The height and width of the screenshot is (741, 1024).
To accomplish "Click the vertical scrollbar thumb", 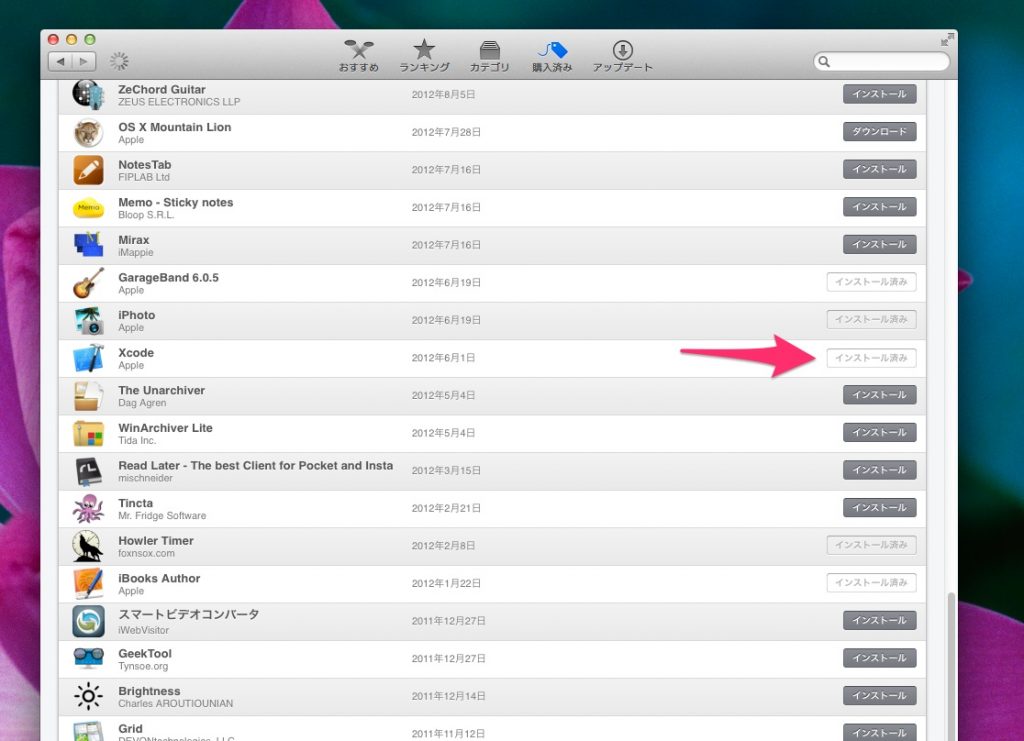I will [951, 666].
